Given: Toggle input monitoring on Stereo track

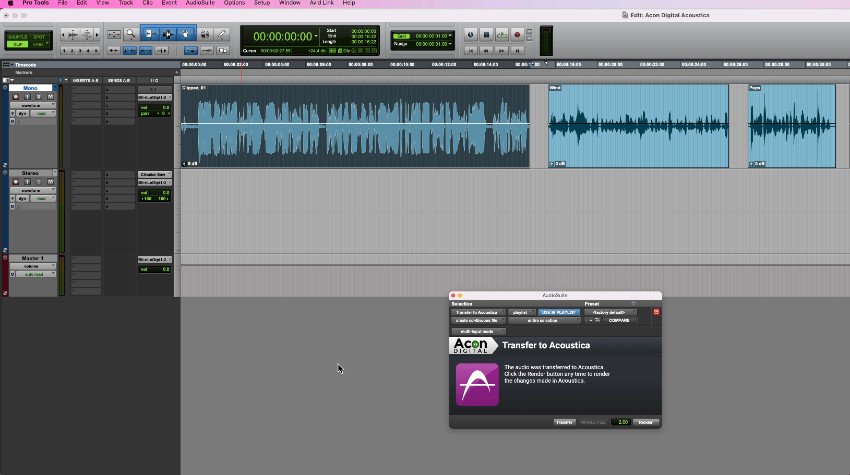Looking at the screenshot, I should pyautogui.click(x=27, y=182).
